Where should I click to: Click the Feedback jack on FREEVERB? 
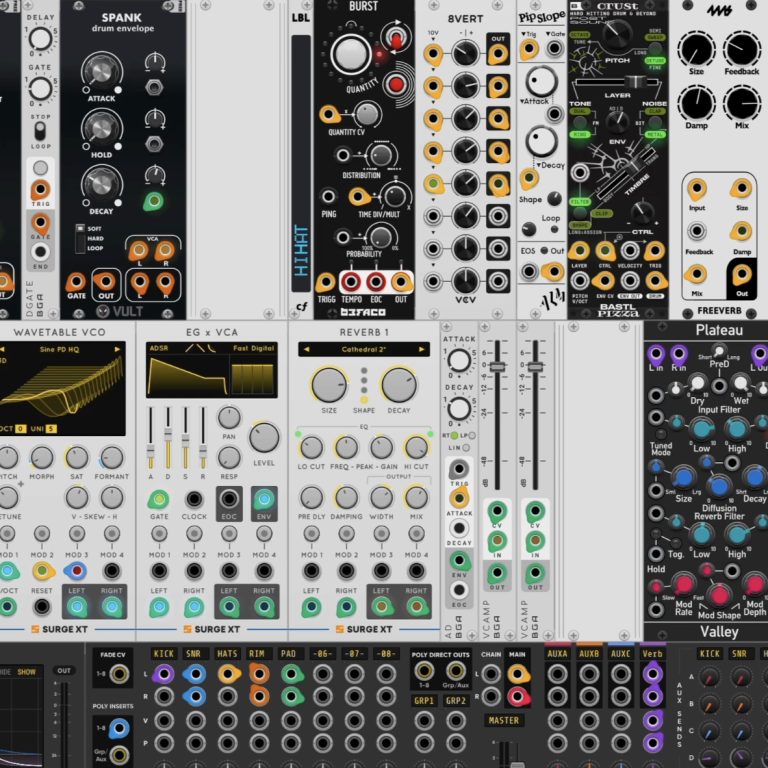point(696,231)
